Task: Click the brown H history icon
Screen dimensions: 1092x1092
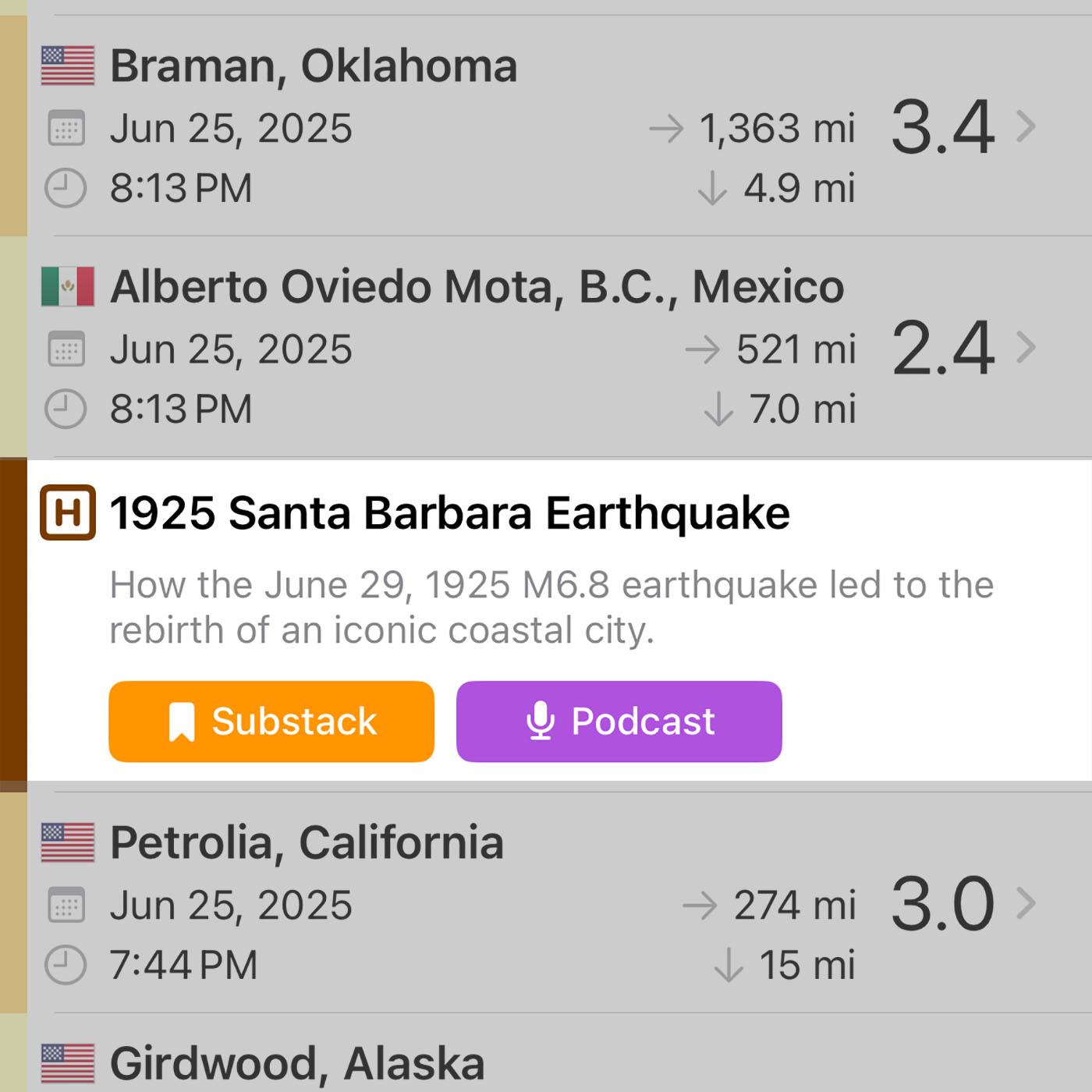Action: point(68,512)
